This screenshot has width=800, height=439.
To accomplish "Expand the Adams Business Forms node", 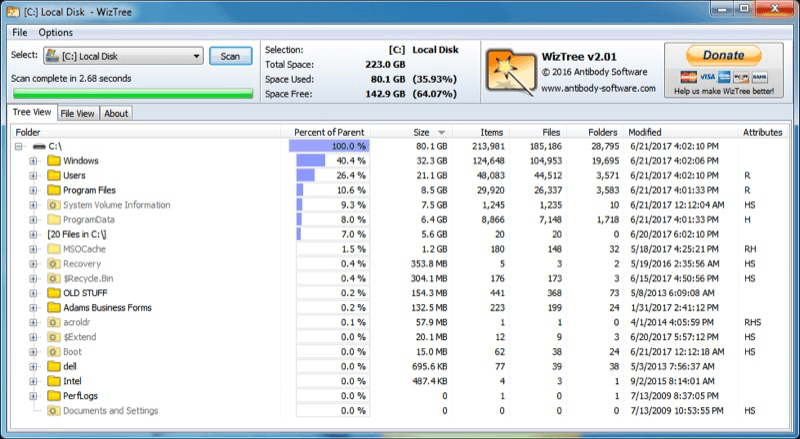I will point(34,308).
